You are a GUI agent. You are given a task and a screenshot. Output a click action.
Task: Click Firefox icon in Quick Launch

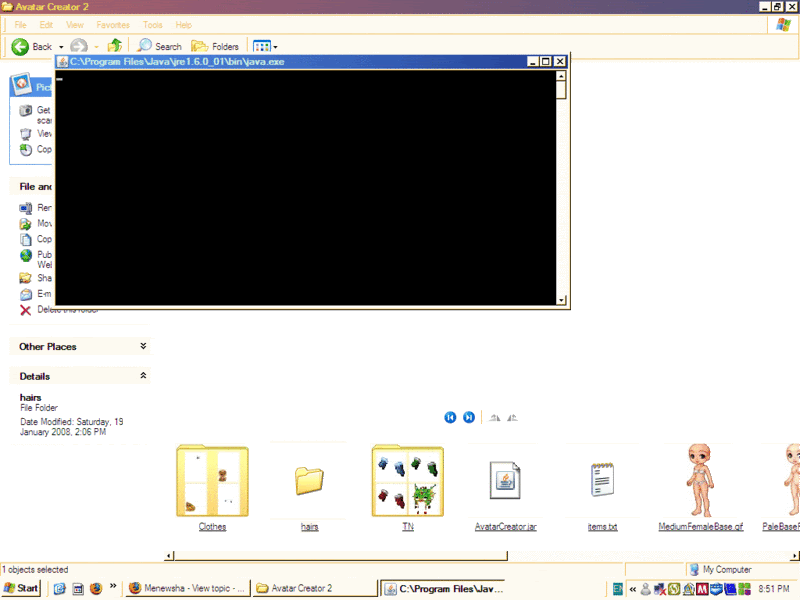pos(96,588)
